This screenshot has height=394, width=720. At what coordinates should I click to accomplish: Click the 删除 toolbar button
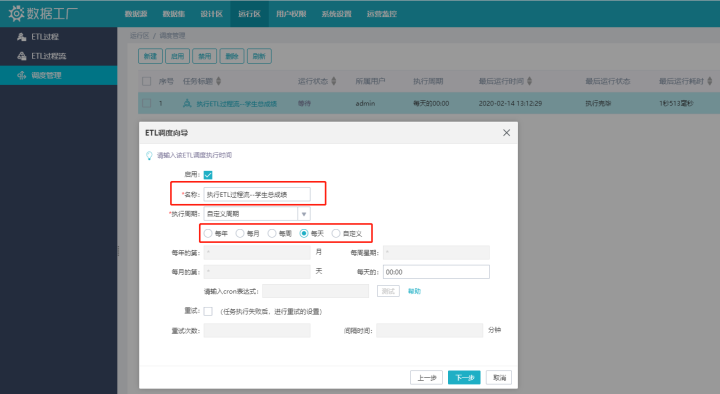point(232,56)
